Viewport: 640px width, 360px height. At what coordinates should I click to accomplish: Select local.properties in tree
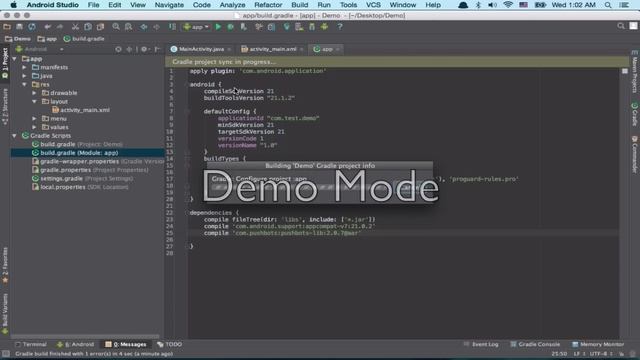(80, 187)
